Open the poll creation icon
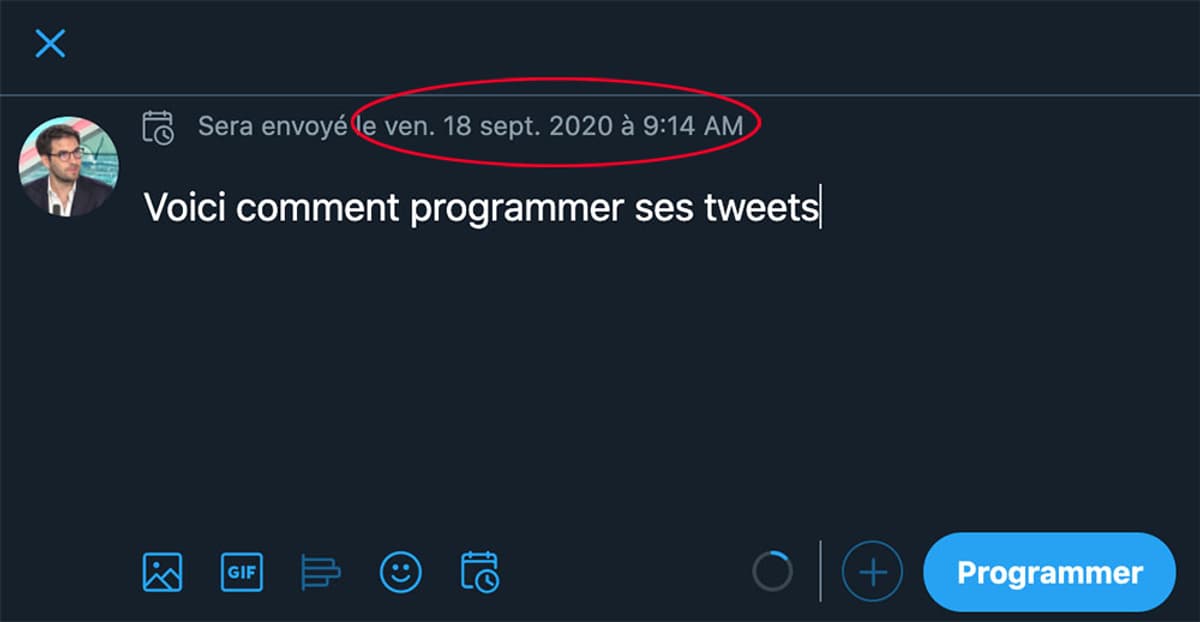This screenshot has height=622, width=1200. point(320,572)
